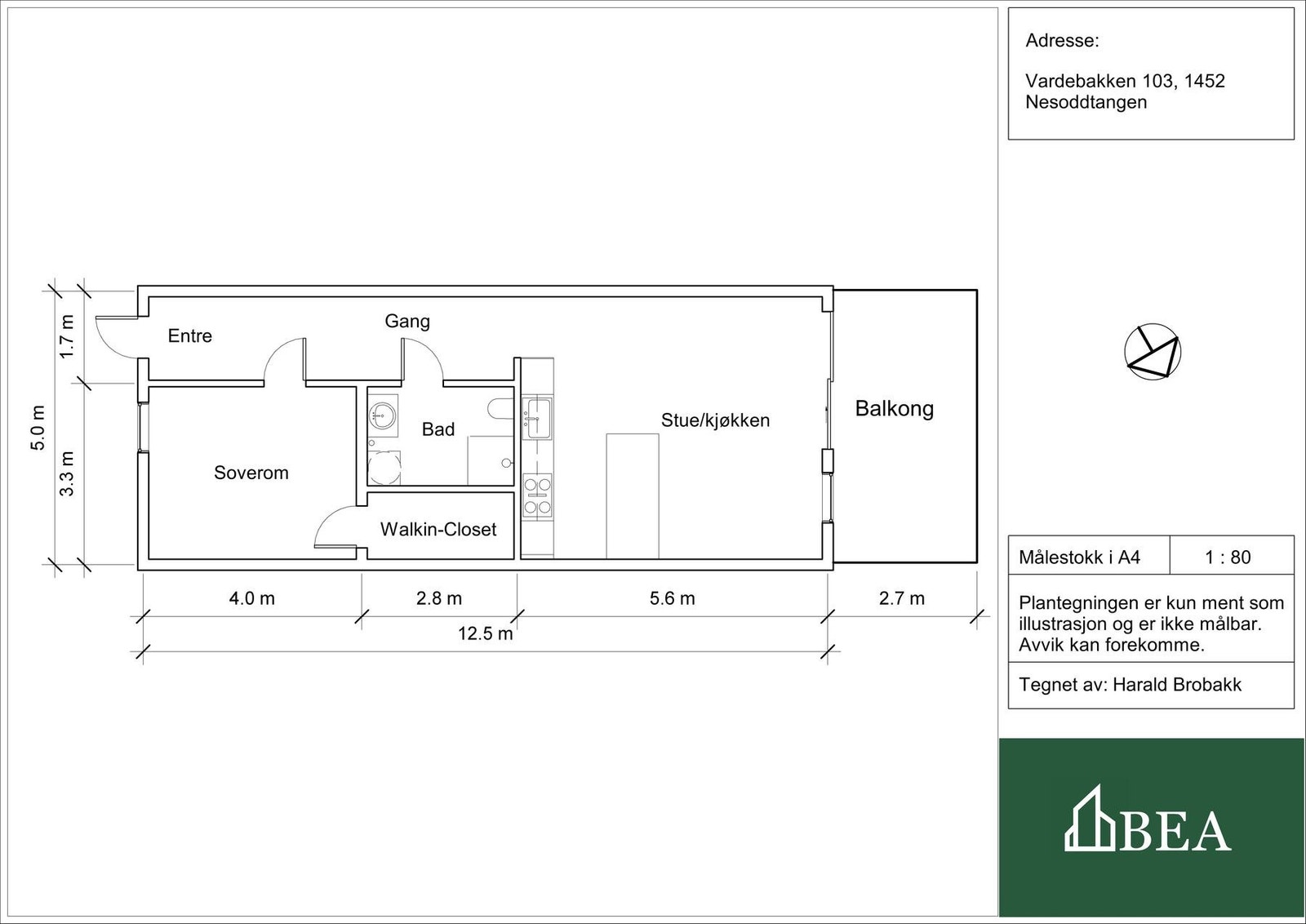This screenshot has width=1306, height=924.
Task: Click the kitchen island rectangle
Action: point(633,496)
